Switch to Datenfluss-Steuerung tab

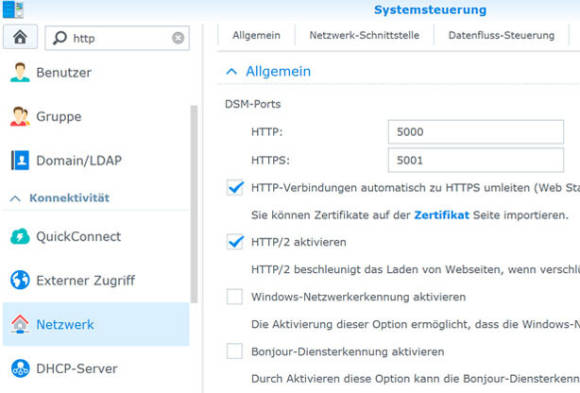coord(501,36)
